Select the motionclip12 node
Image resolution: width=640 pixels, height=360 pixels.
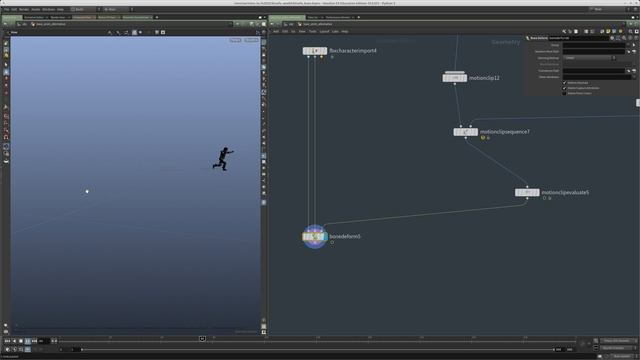[x=455, y=78]
